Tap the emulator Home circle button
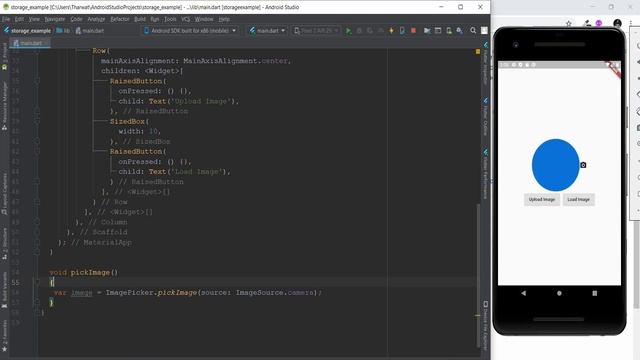640x360 pixels. 559,293
